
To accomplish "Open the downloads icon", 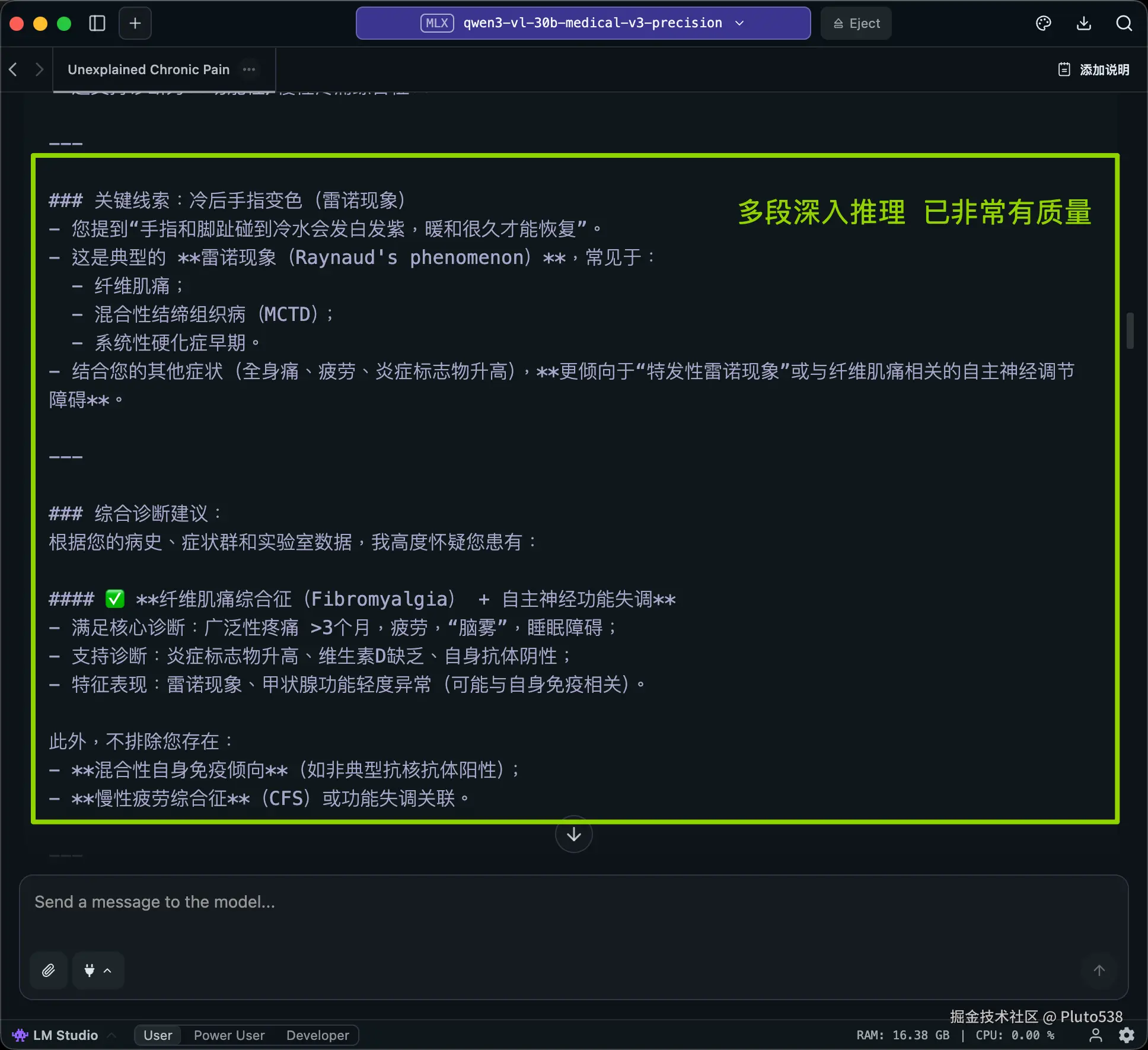I will pos(1084,23).
